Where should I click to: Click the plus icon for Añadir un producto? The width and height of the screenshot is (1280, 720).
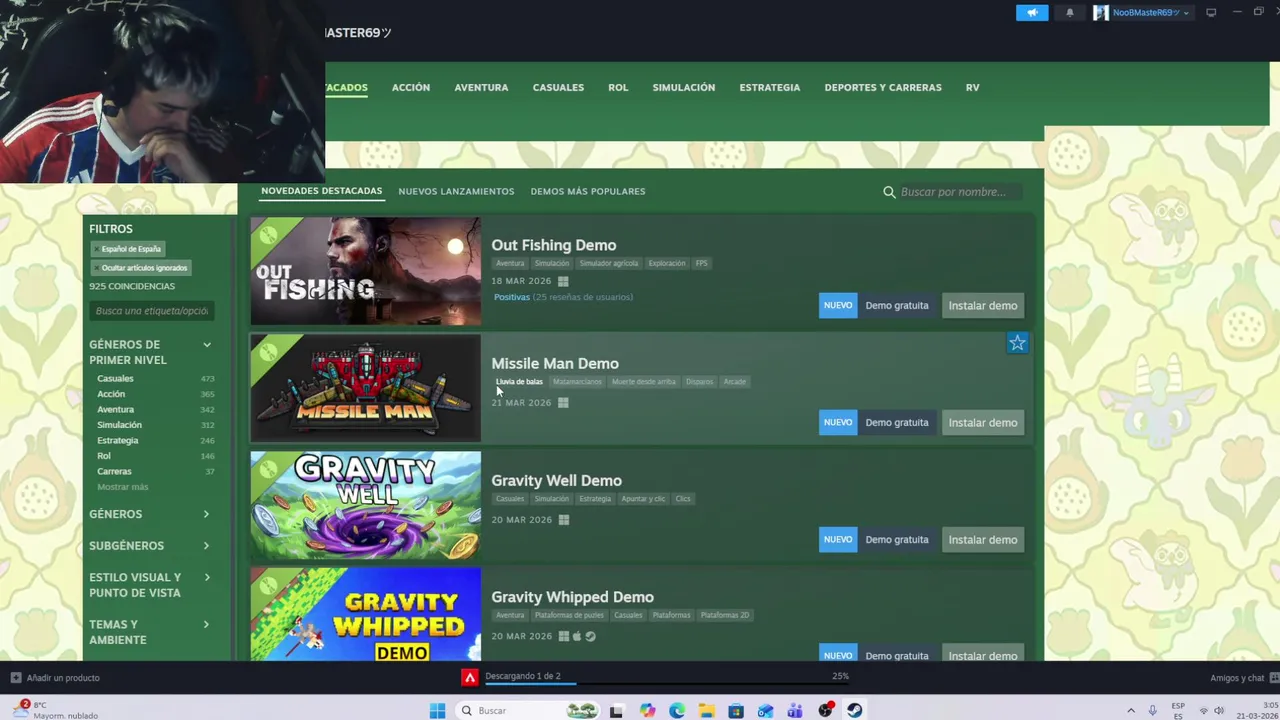pyautogui.click(x=15, y=678)
